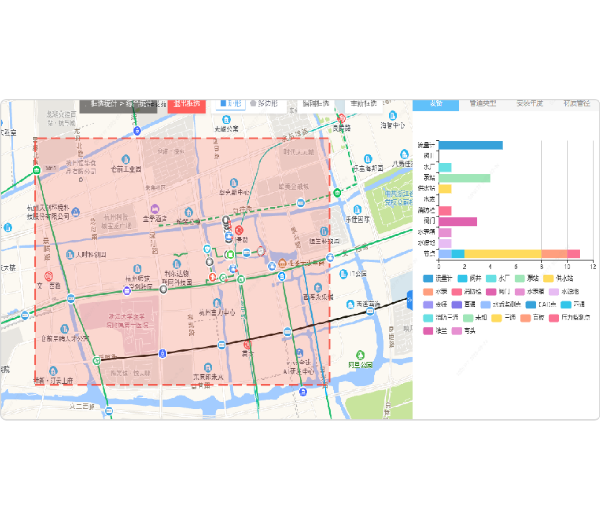The height and width of the screenshot is (520, 600).
Task: Click the green circle marker at map bottom left
Action: (x=96, y=360)
